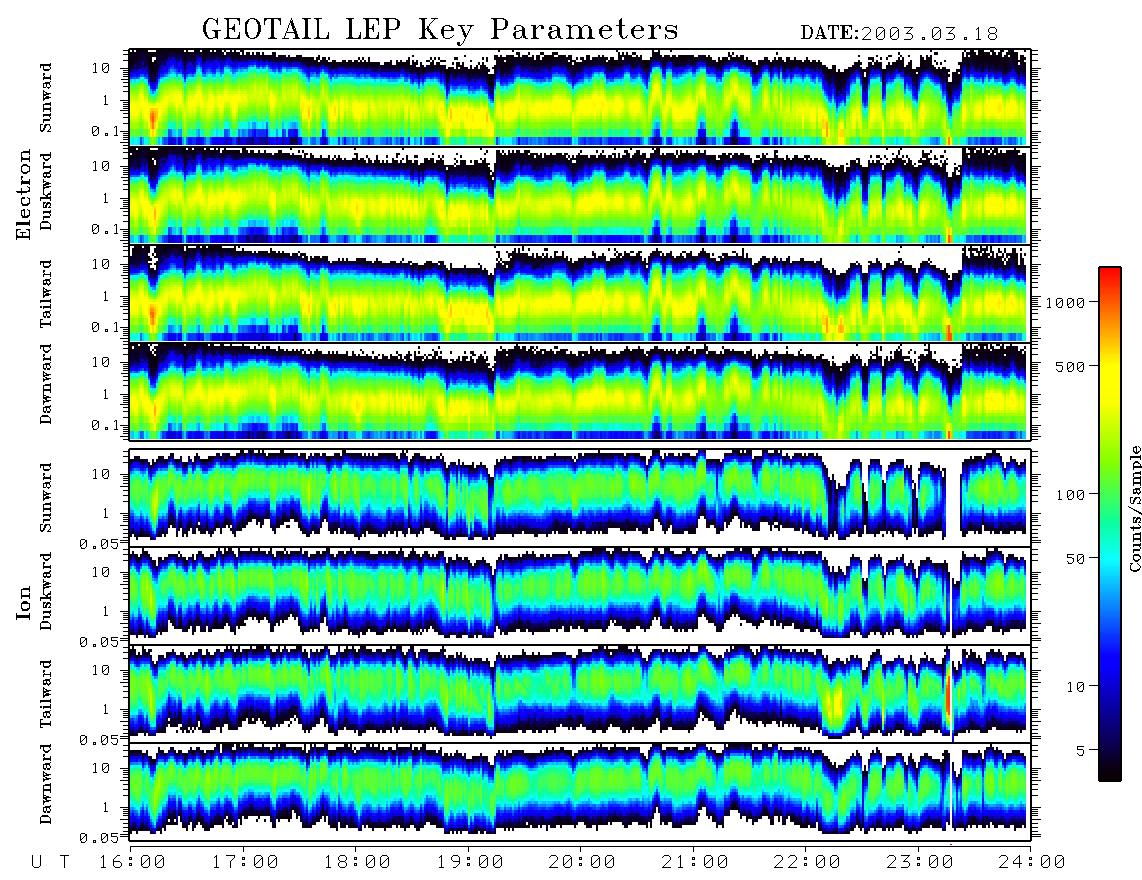Click the 'Ion' group axis label
Viewport: 1142px width, 880px height.
click(x=24, y=603)
